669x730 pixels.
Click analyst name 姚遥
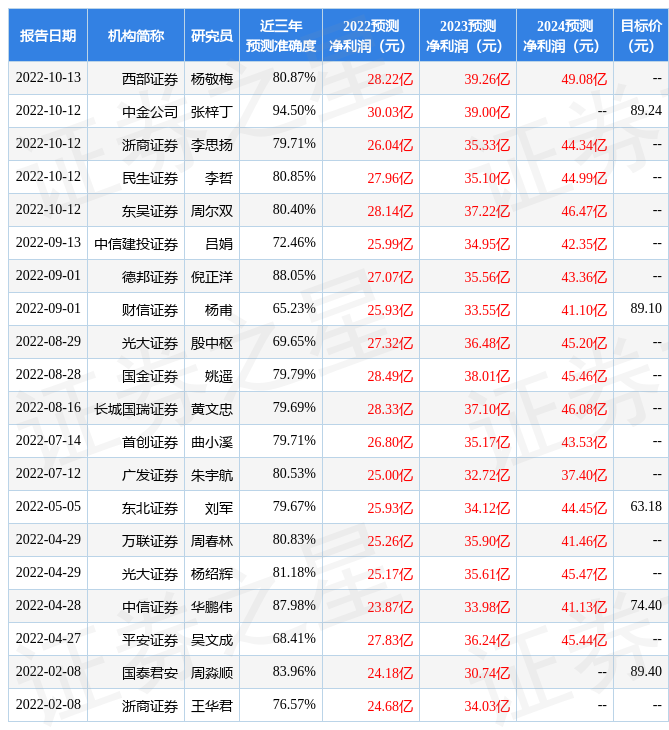(219, 376)
